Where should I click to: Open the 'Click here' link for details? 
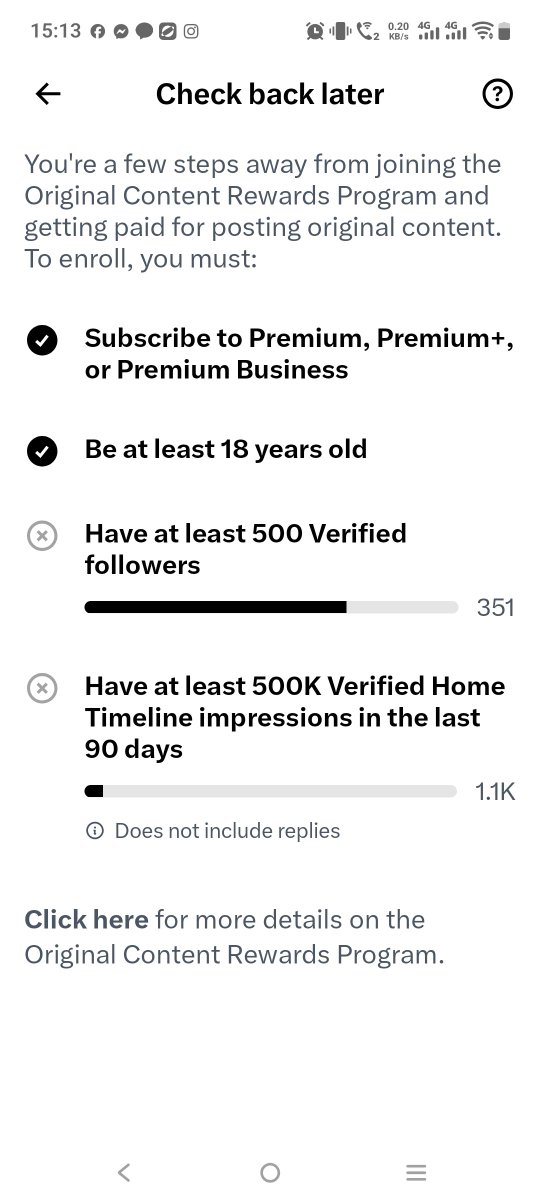point(86,920)
